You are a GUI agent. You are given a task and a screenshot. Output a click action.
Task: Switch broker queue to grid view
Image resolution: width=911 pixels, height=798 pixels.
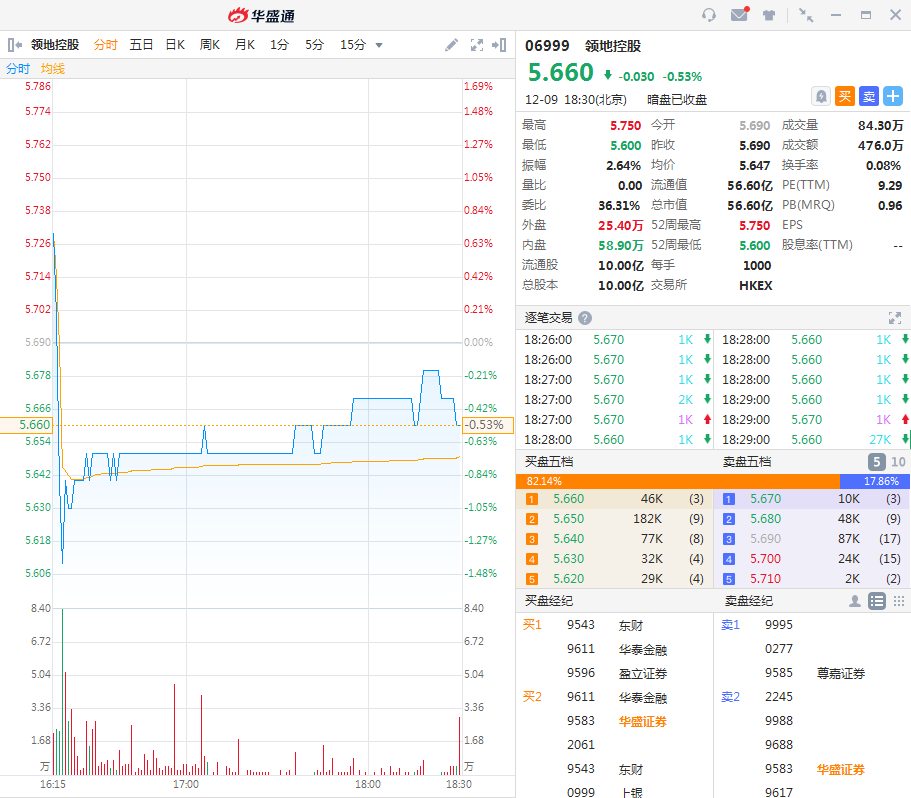point(899,601)
